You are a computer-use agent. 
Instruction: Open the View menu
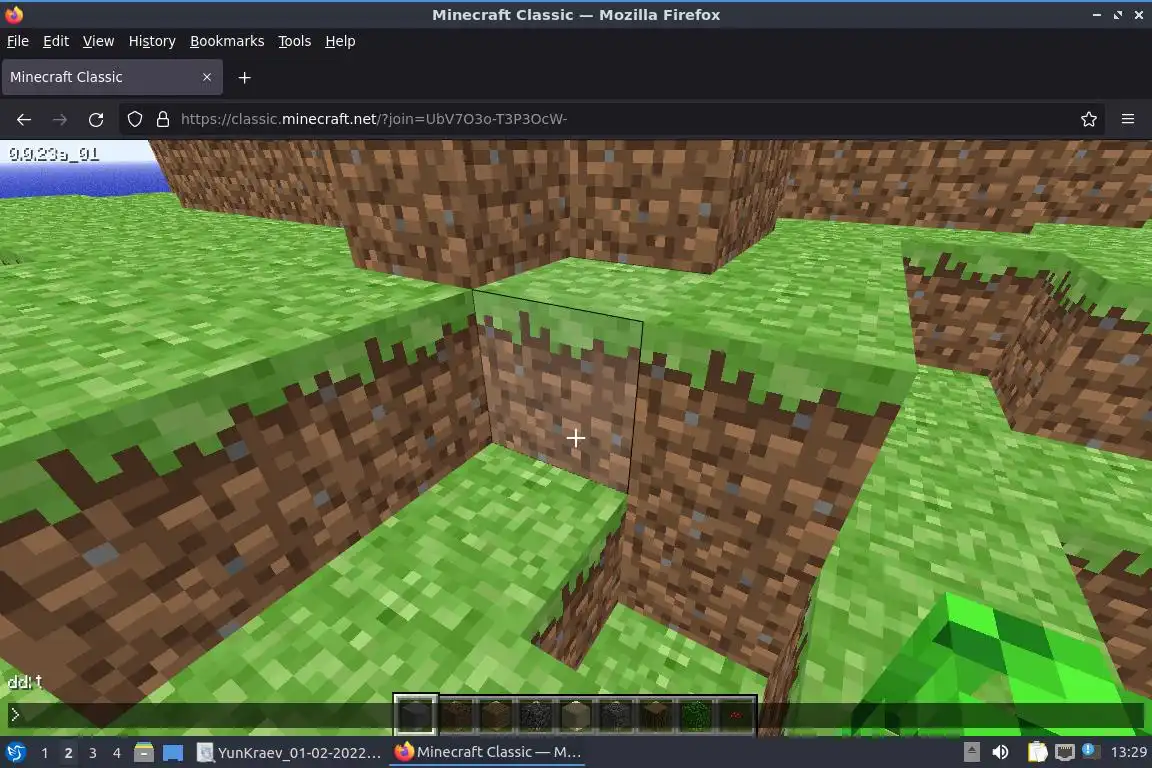pos(98,41)
